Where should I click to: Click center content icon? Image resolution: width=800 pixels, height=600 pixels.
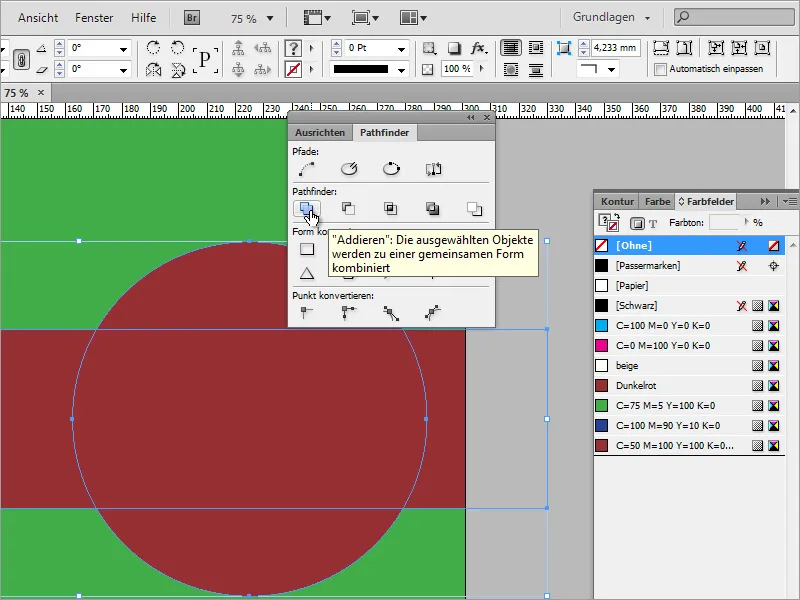click(x=762, y=48)
